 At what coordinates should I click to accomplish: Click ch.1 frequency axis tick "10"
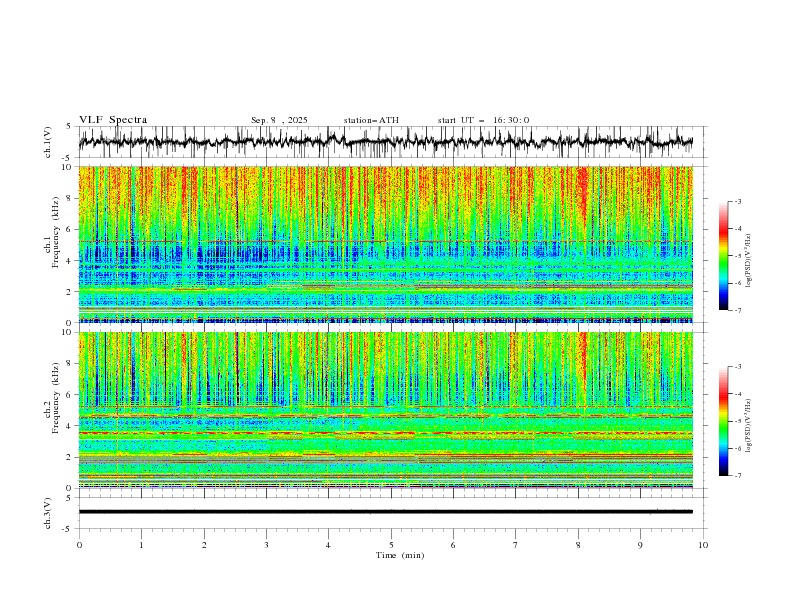67,167
